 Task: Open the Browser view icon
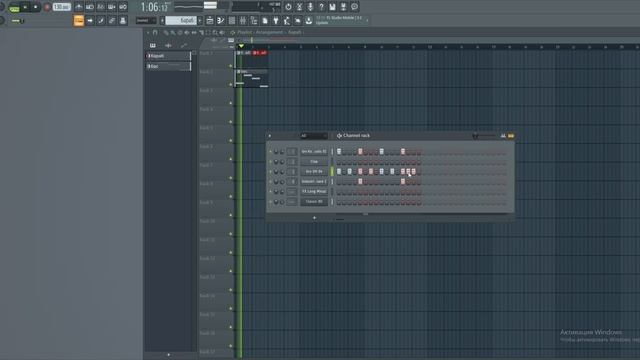(254, 20)
